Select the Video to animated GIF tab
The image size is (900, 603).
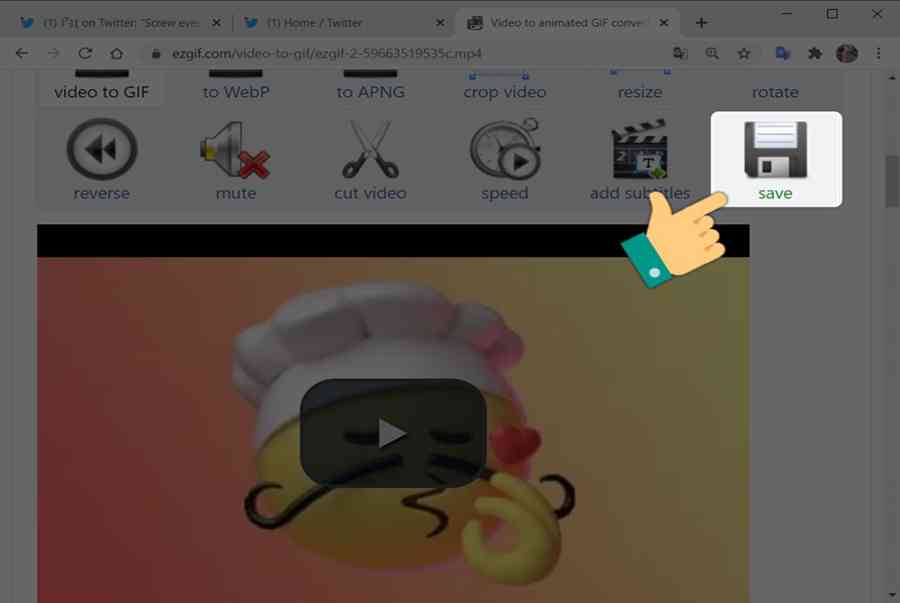click(x=567, y=23)
